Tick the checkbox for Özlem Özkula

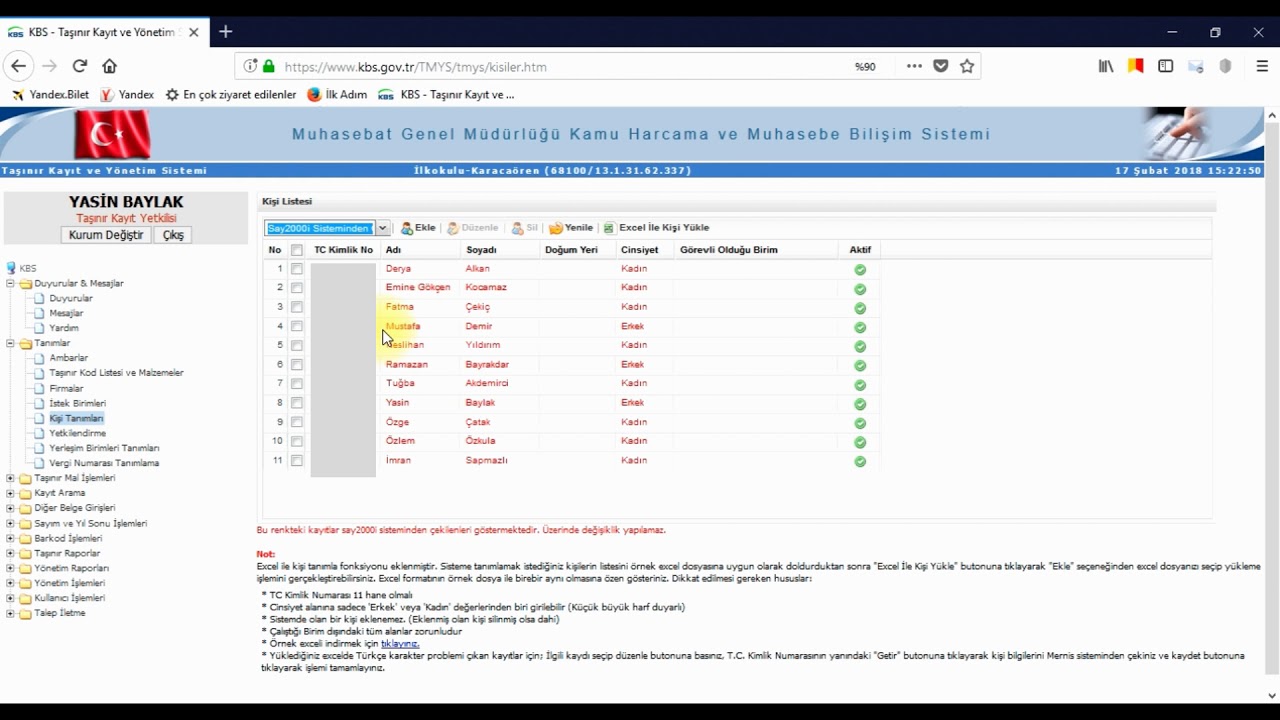point(297,441)
